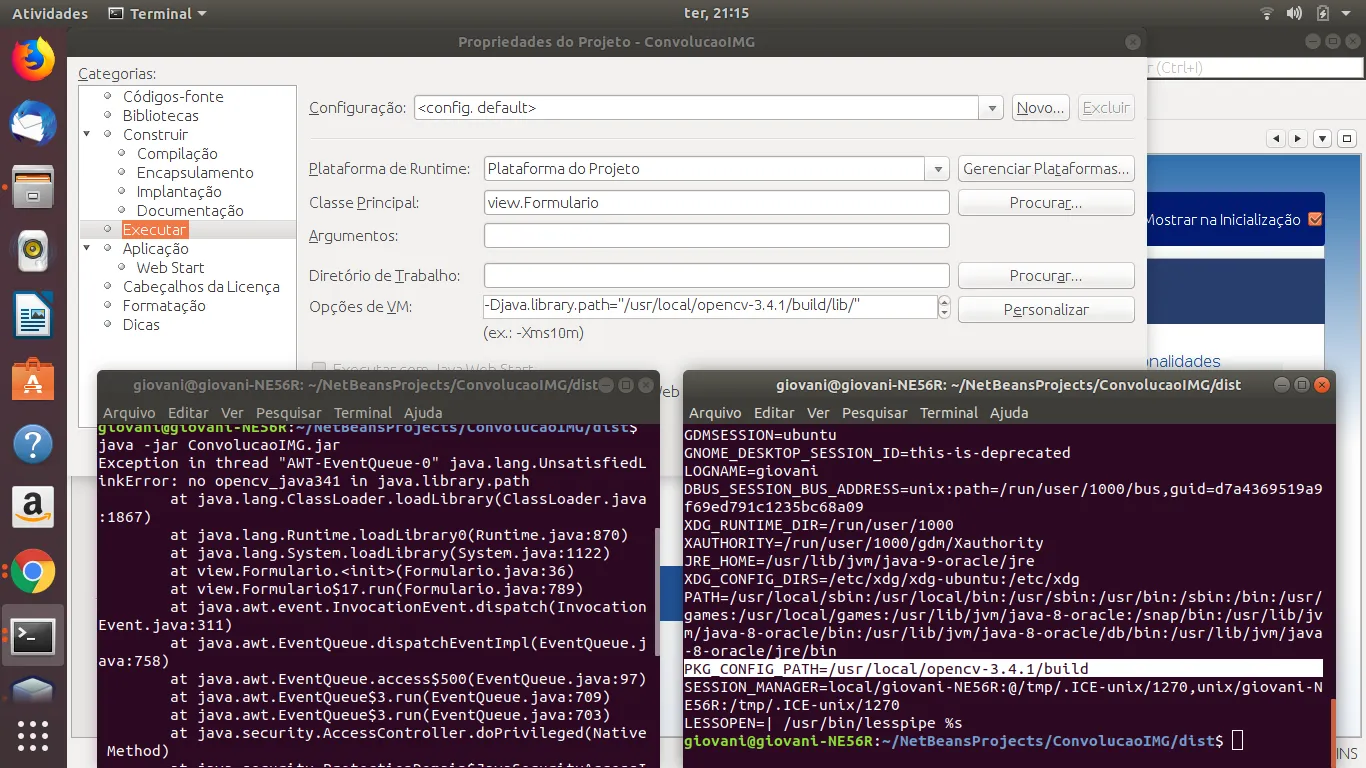
Task: Collapse the Construir category tree node
Action: [x=87, y=134]
